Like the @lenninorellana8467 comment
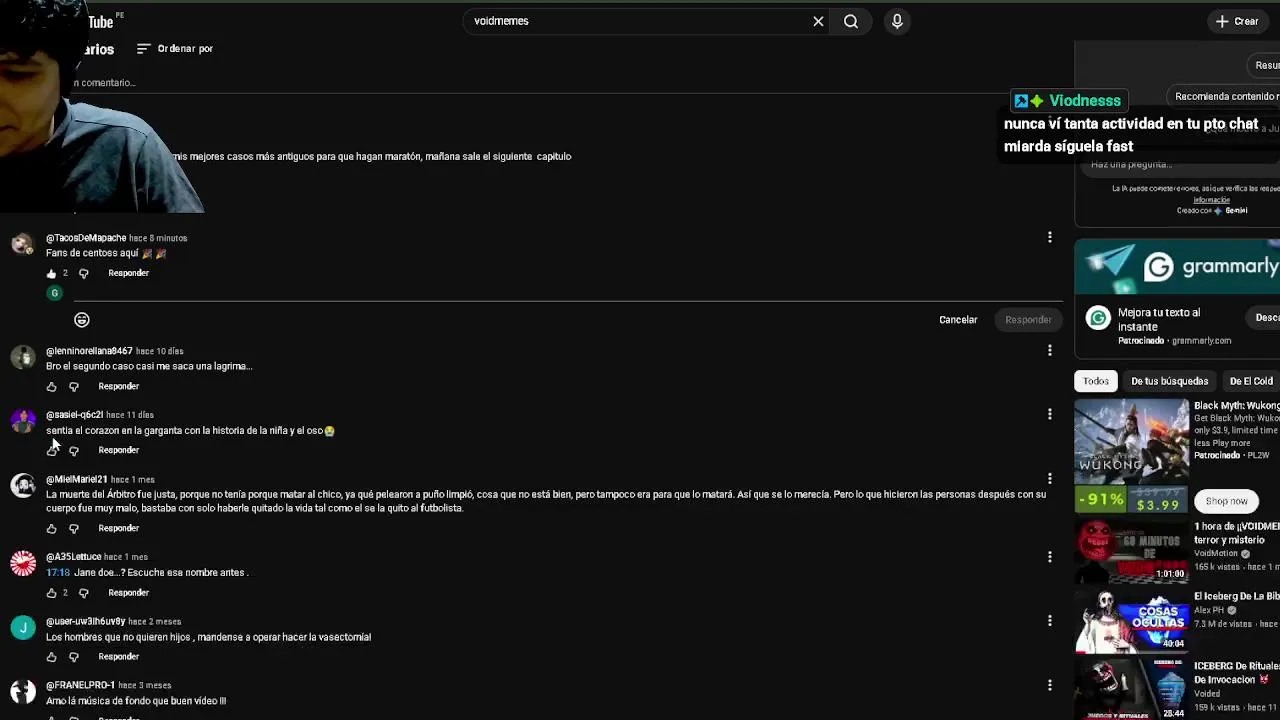 point(52,386)
